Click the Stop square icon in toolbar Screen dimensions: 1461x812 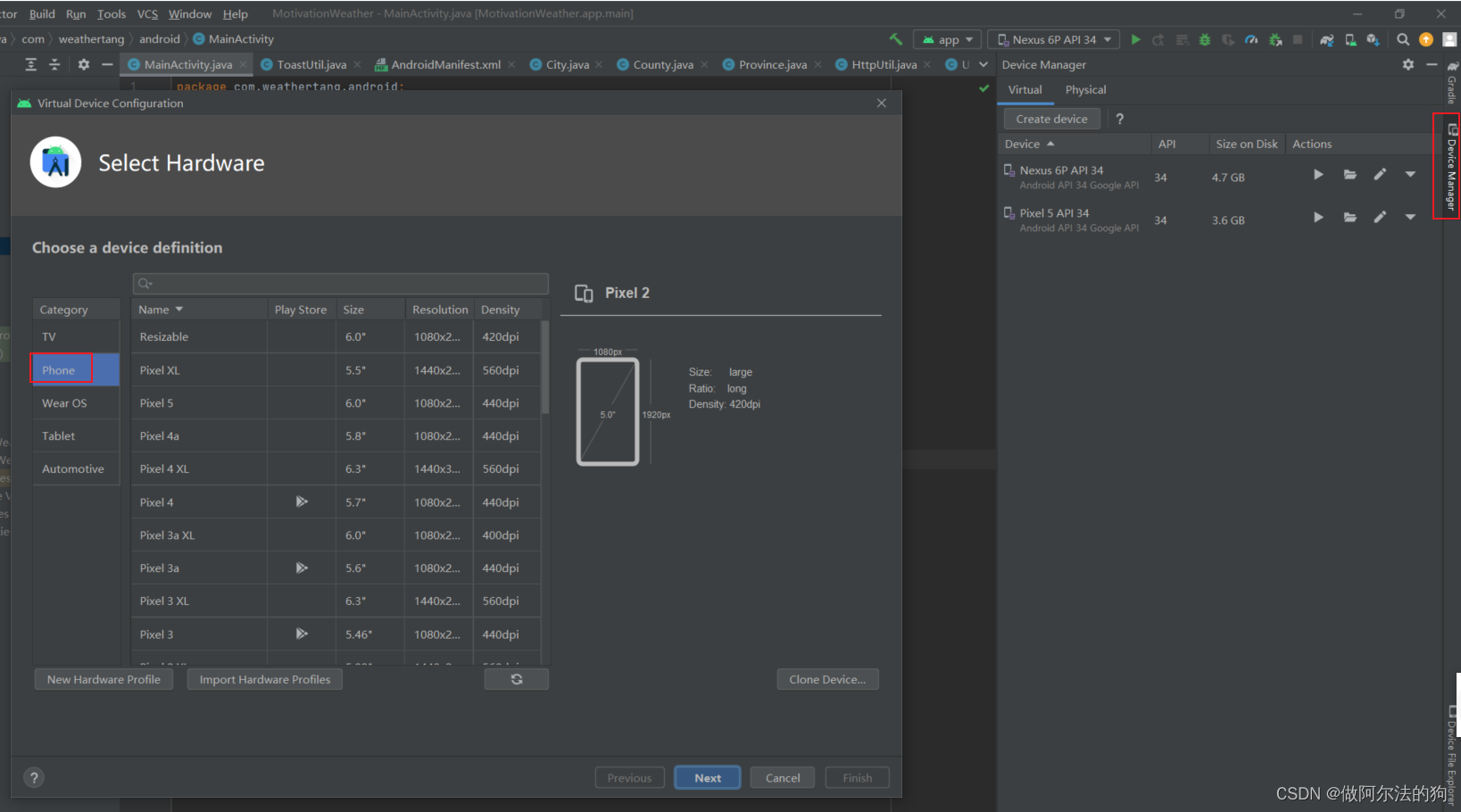coord(1298,39)
